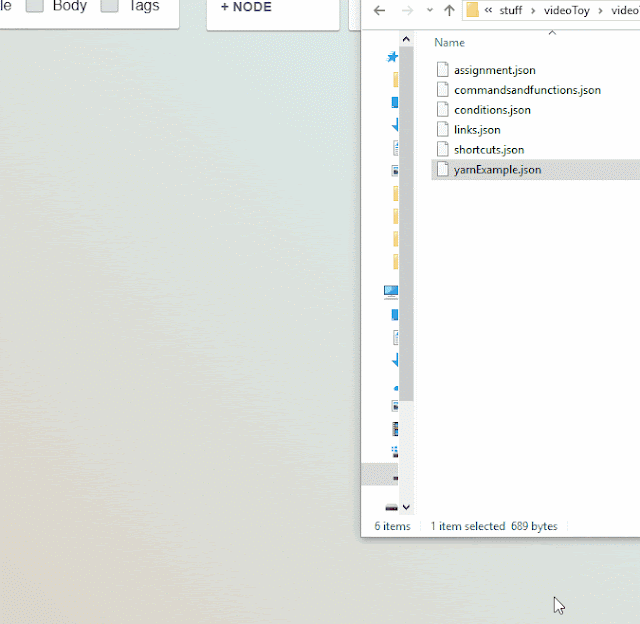
Task: Click '1 item selected 689 bytes' status text
Action: coord(494,526)
